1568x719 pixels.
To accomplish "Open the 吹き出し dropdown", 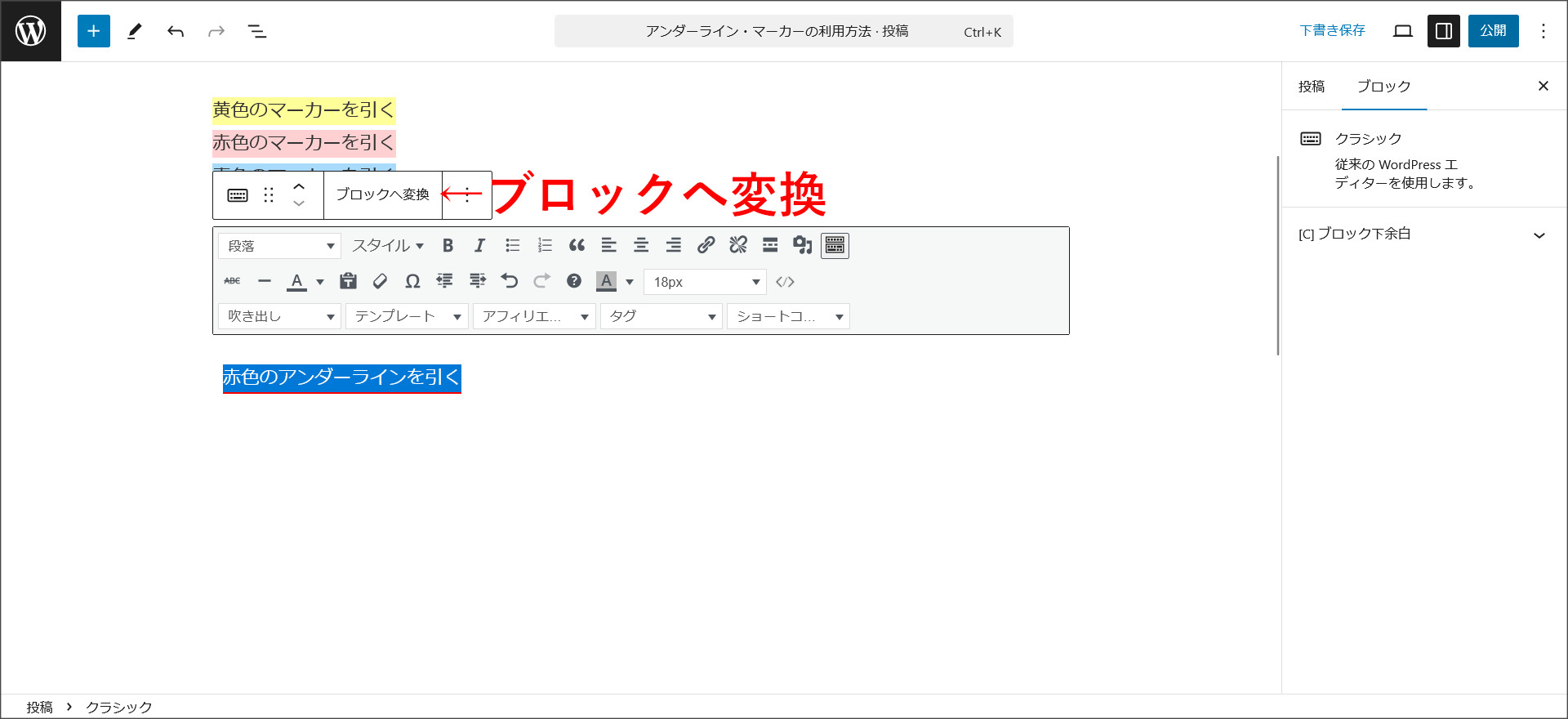I will [279, 316].
